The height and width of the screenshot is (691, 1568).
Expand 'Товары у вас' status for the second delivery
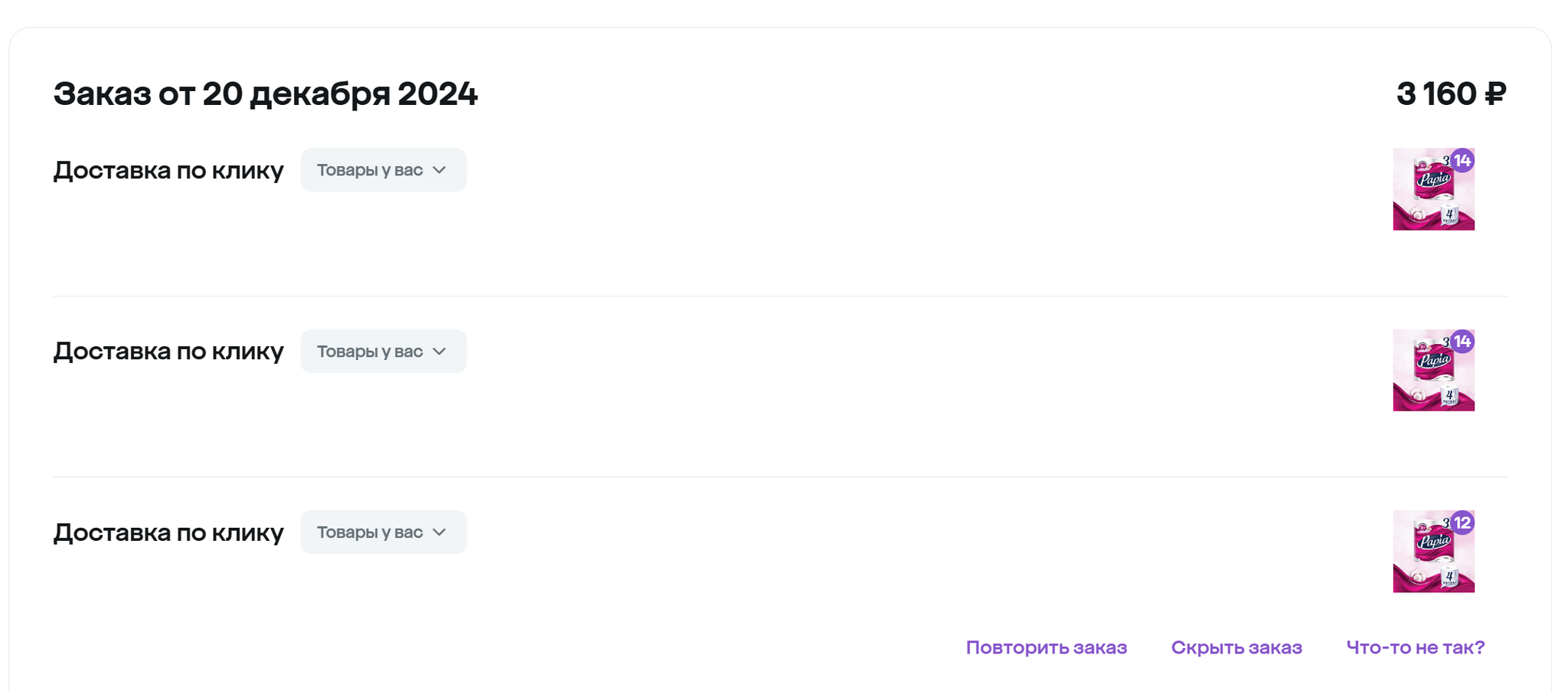coord(384,352)
